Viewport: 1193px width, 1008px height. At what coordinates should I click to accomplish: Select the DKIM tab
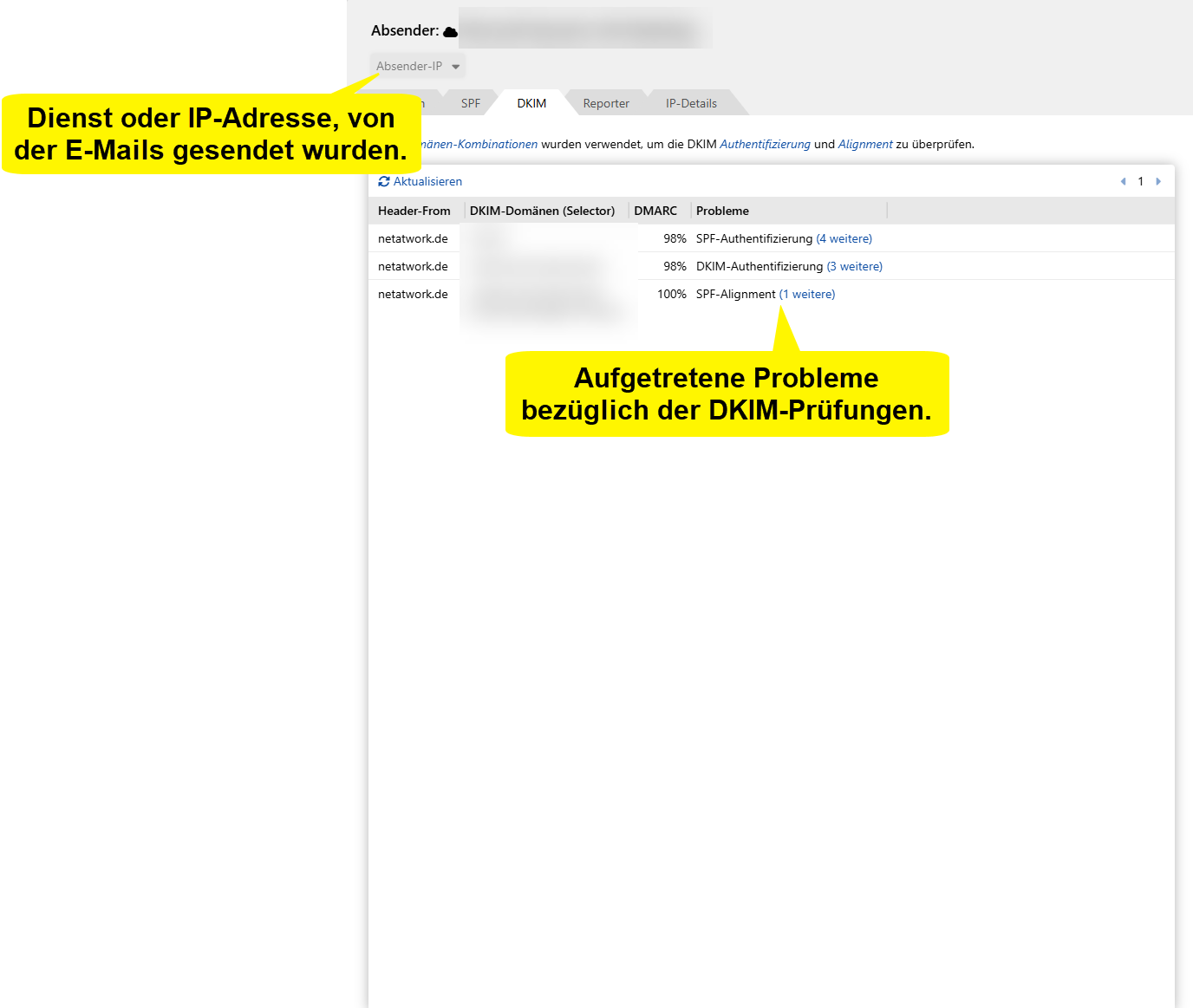click(x=531, y=103)
